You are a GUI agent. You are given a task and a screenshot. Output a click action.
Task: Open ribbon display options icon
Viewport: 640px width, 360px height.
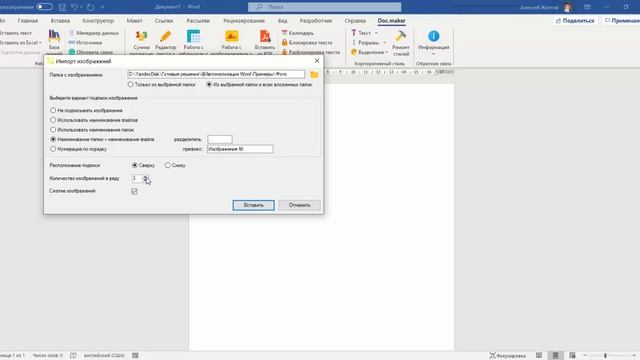click(587, 7)
